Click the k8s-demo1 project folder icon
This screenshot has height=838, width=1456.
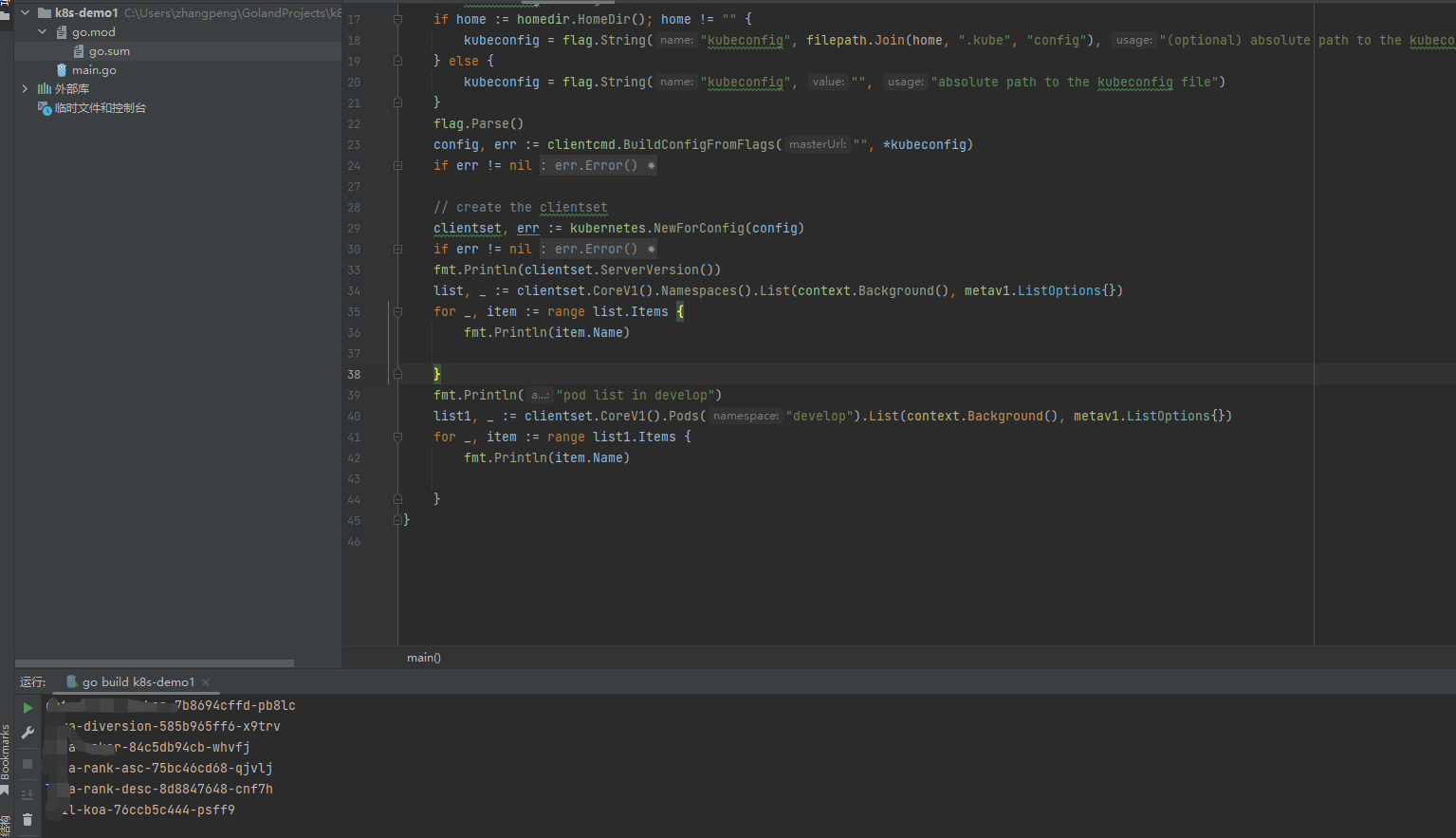pyautogui.click(x=44, y=13)
